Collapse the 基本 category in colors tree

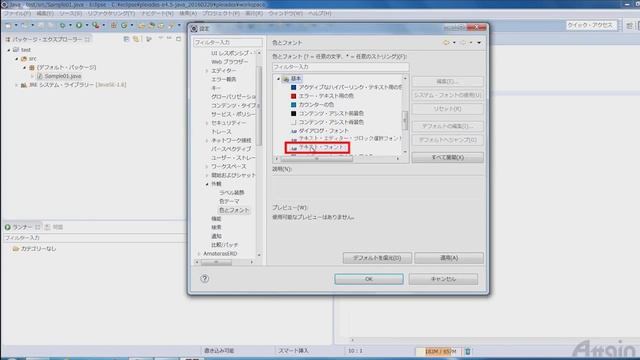(279, 78)
